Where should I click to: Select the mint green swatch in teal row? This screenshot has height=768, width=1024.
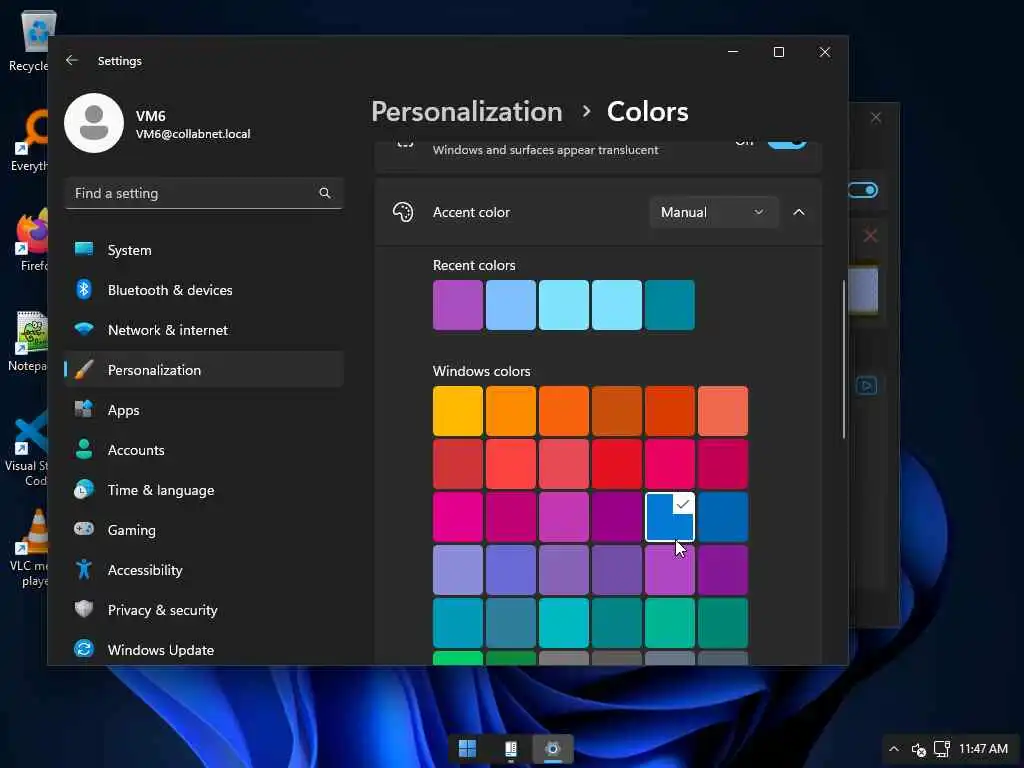point(669,622)
